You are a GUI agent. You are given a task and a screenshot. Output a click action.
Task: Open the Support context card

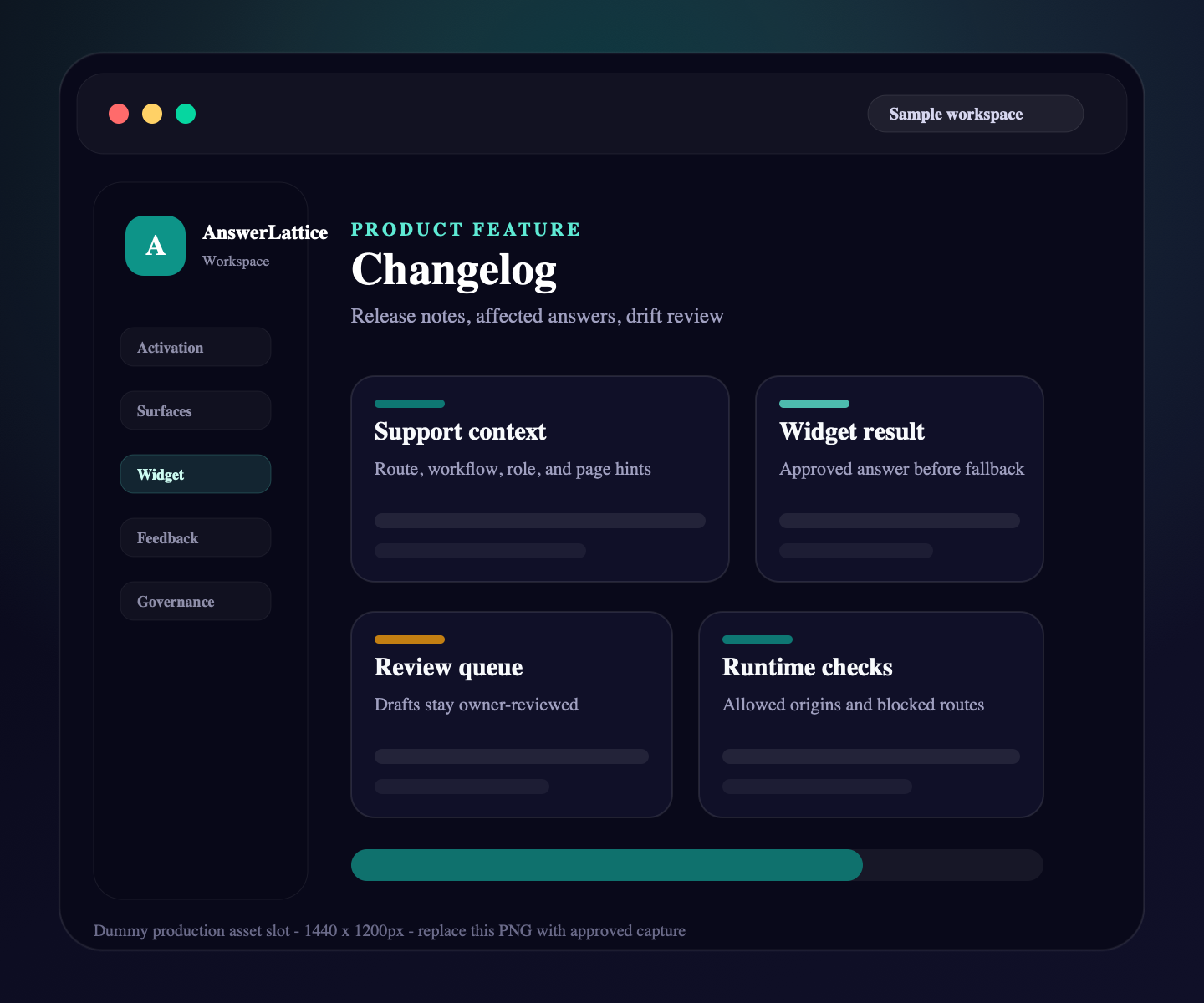coord(540,479)
